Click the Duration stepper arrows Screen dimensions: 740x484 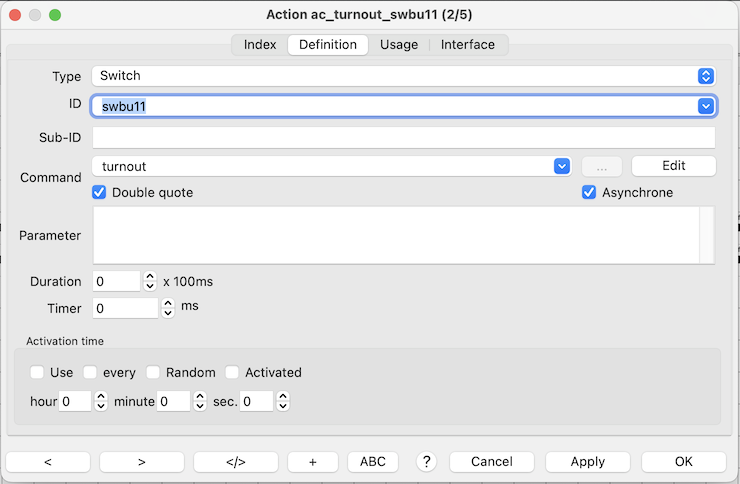coord(150,282)
